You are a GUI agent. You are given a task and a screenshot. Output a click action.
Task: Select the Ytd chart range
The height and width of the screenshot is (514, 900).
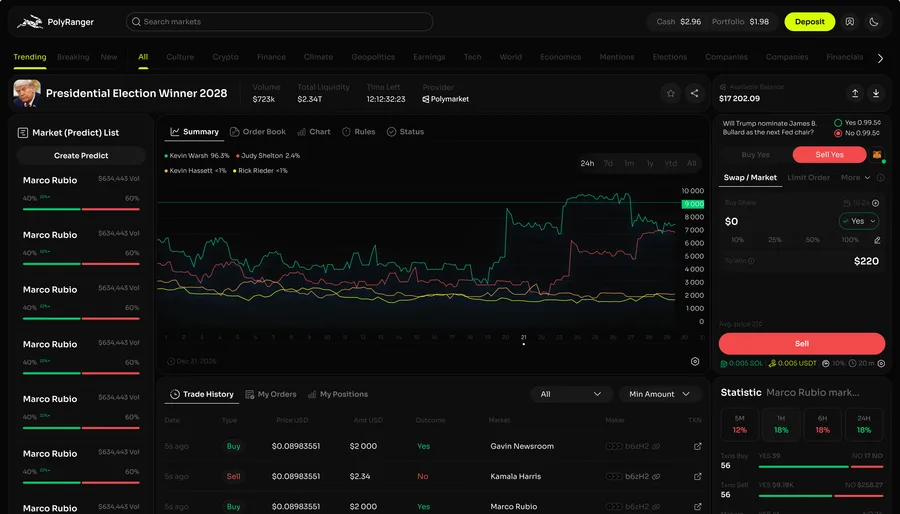[x=670, y=163]
